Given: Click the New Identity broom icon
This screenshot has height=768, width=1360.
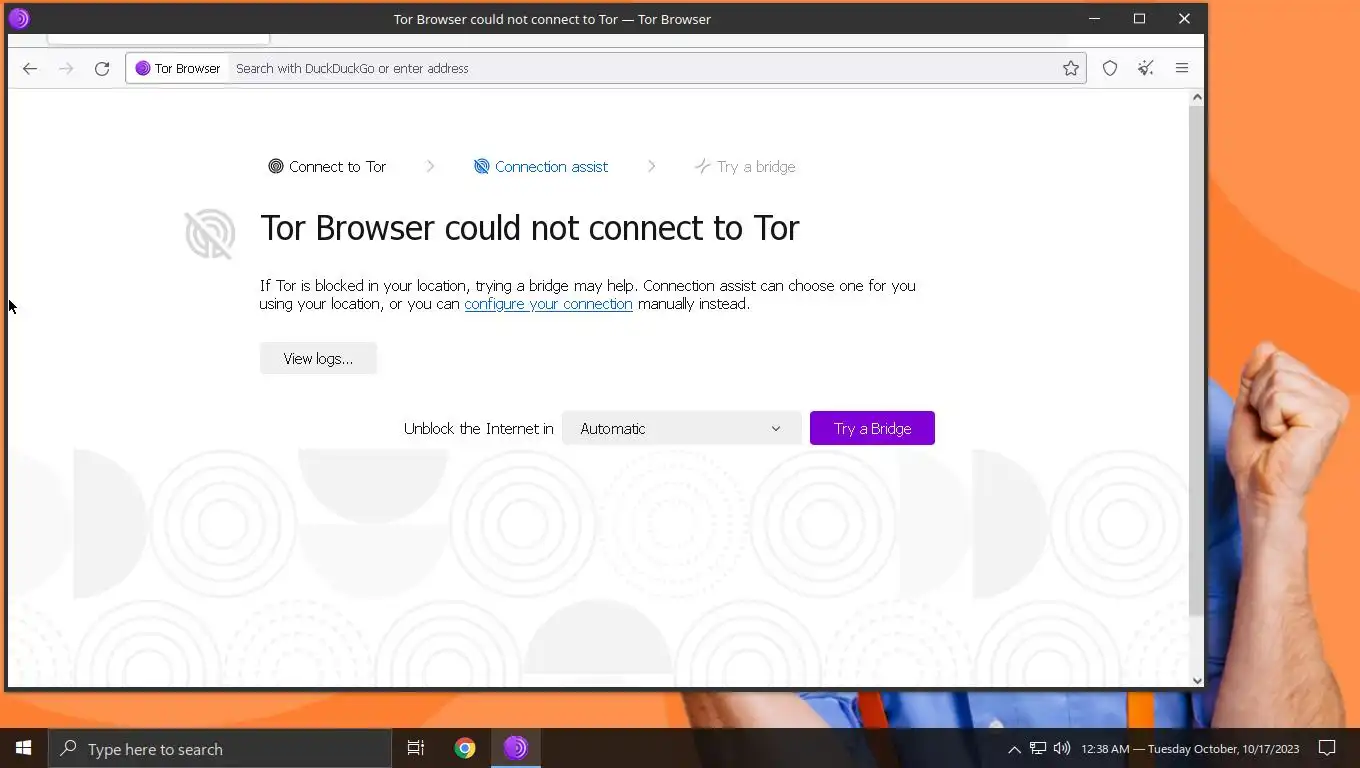Looking at the screenshot, I should [x=1146, y=68].
